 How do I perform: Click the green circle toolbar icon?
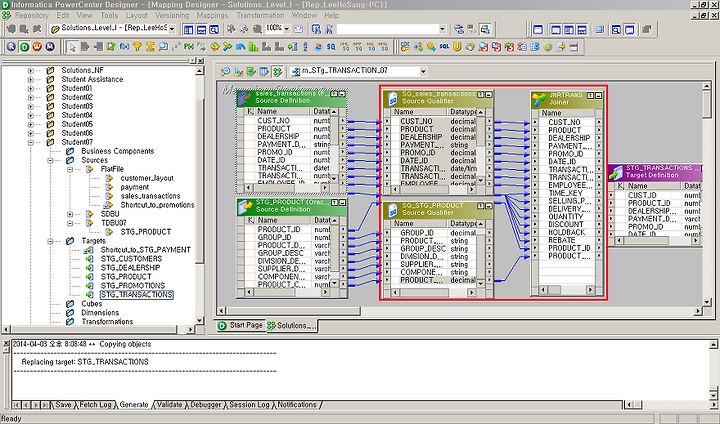[547, 47]
